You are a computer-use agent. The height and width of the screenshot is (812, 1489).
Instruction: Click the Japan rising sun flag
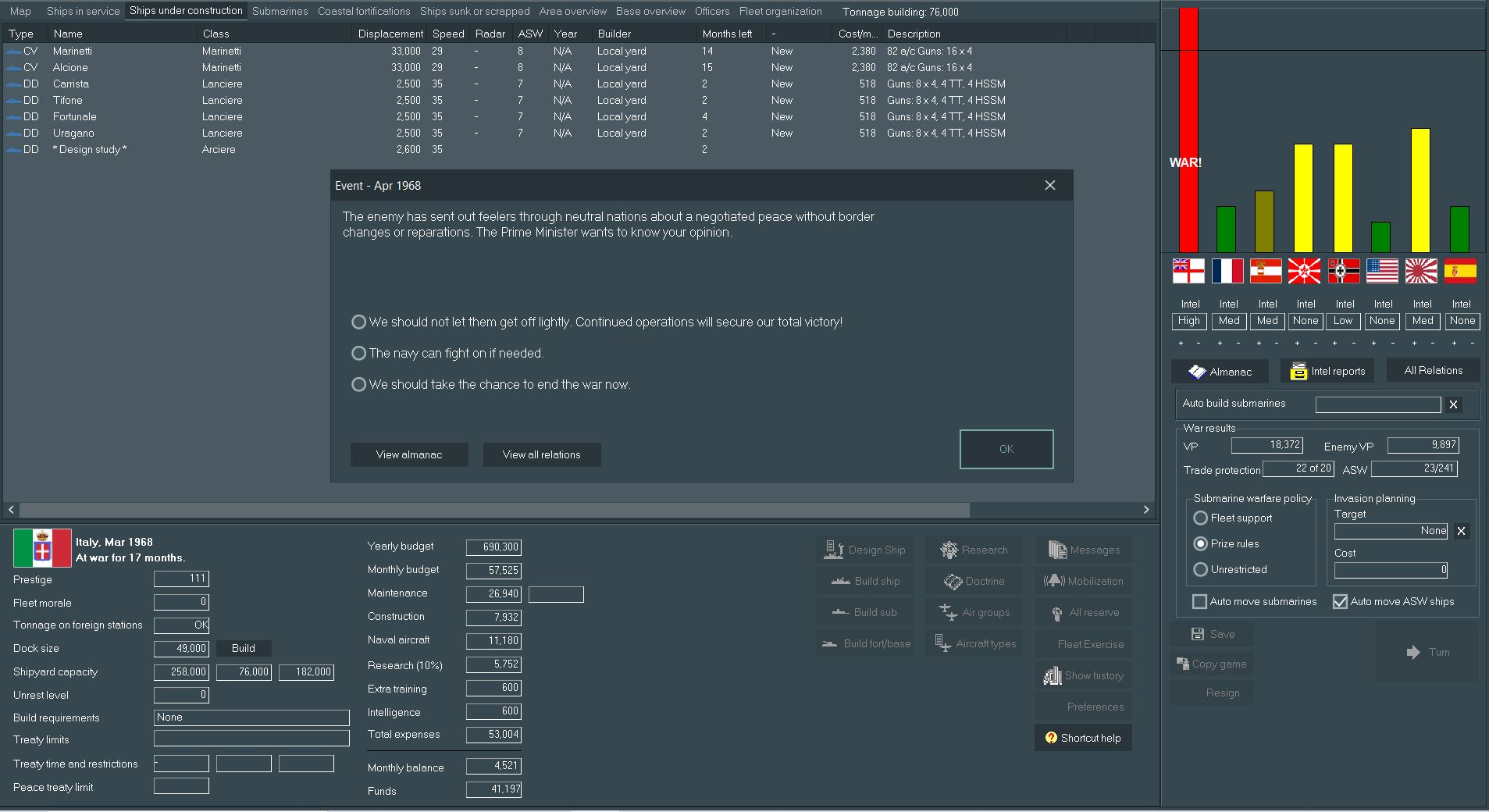[1421, 271]
